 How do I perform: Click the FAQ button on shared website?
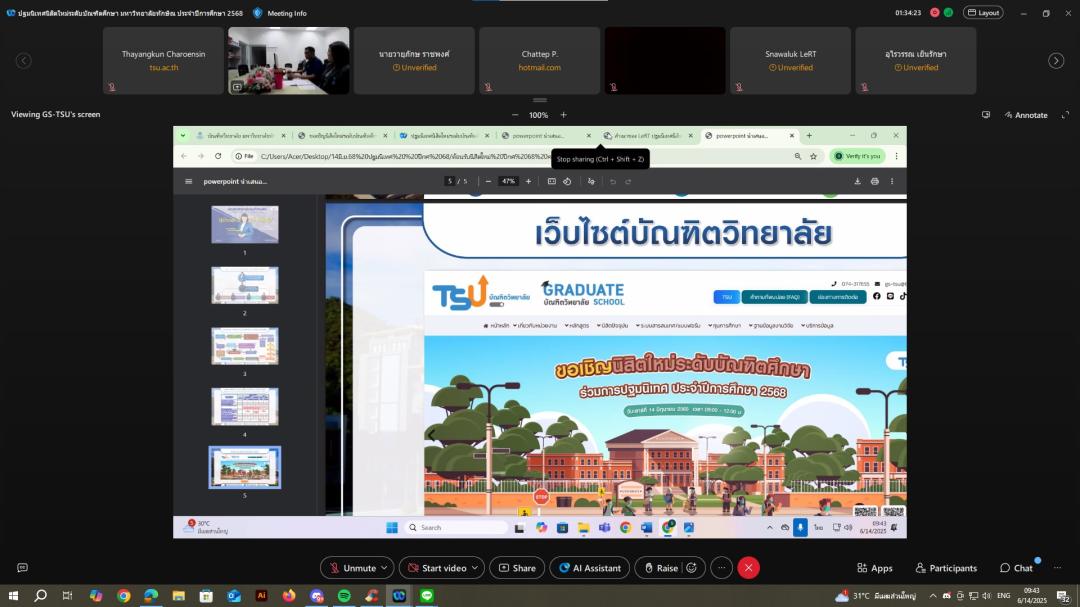pyautogui.click(x=775, y=297)
